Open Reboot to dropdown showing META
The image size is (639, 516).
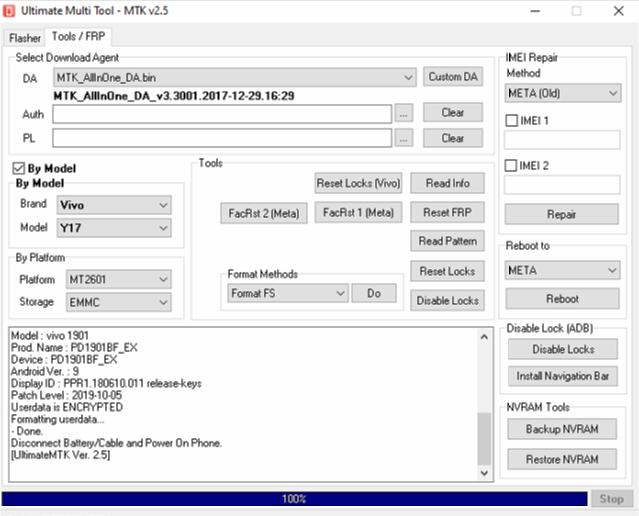point(562,270)
